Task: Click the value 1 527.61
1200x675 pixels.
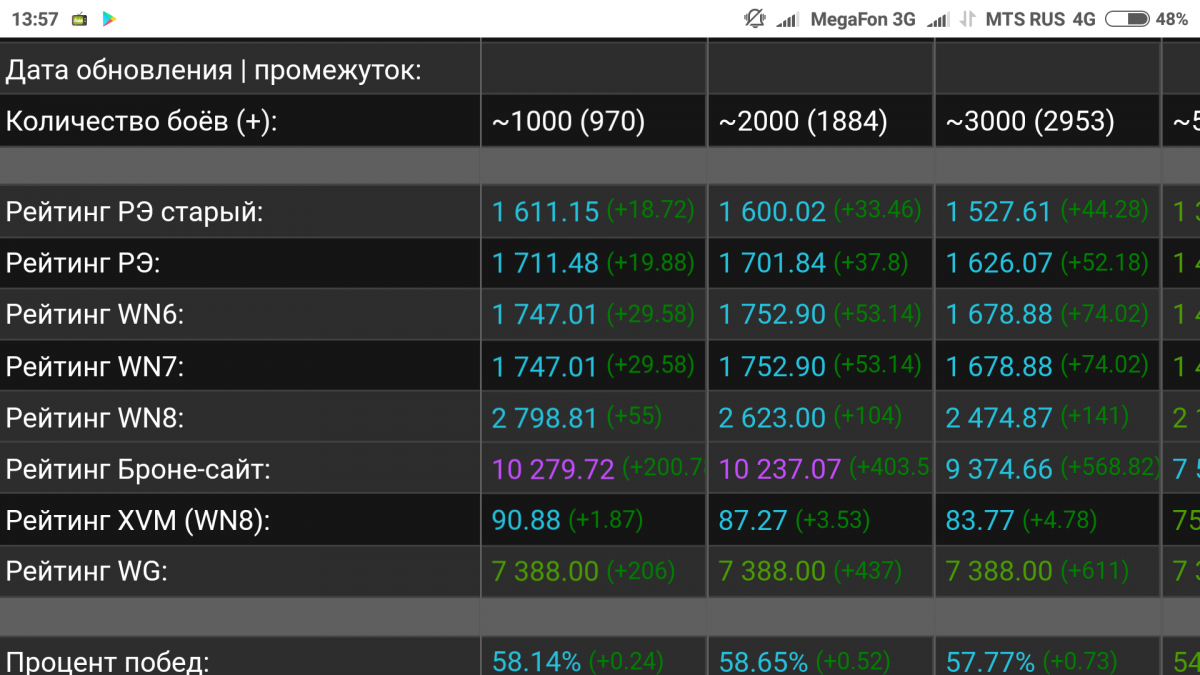Action: click(999, 212)
